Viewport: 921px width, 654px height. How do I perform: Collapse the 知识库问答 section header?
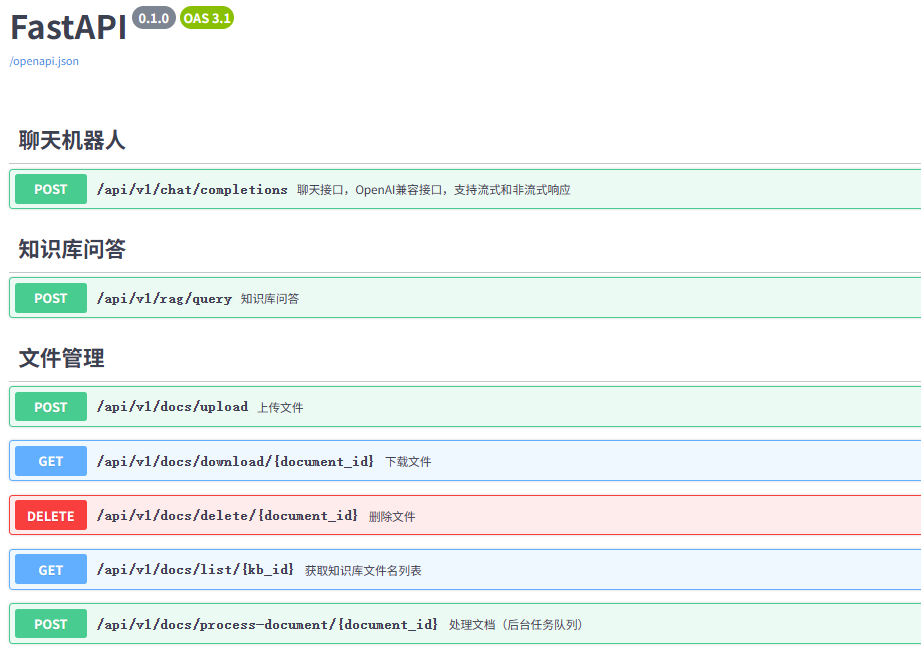(72, 249)
